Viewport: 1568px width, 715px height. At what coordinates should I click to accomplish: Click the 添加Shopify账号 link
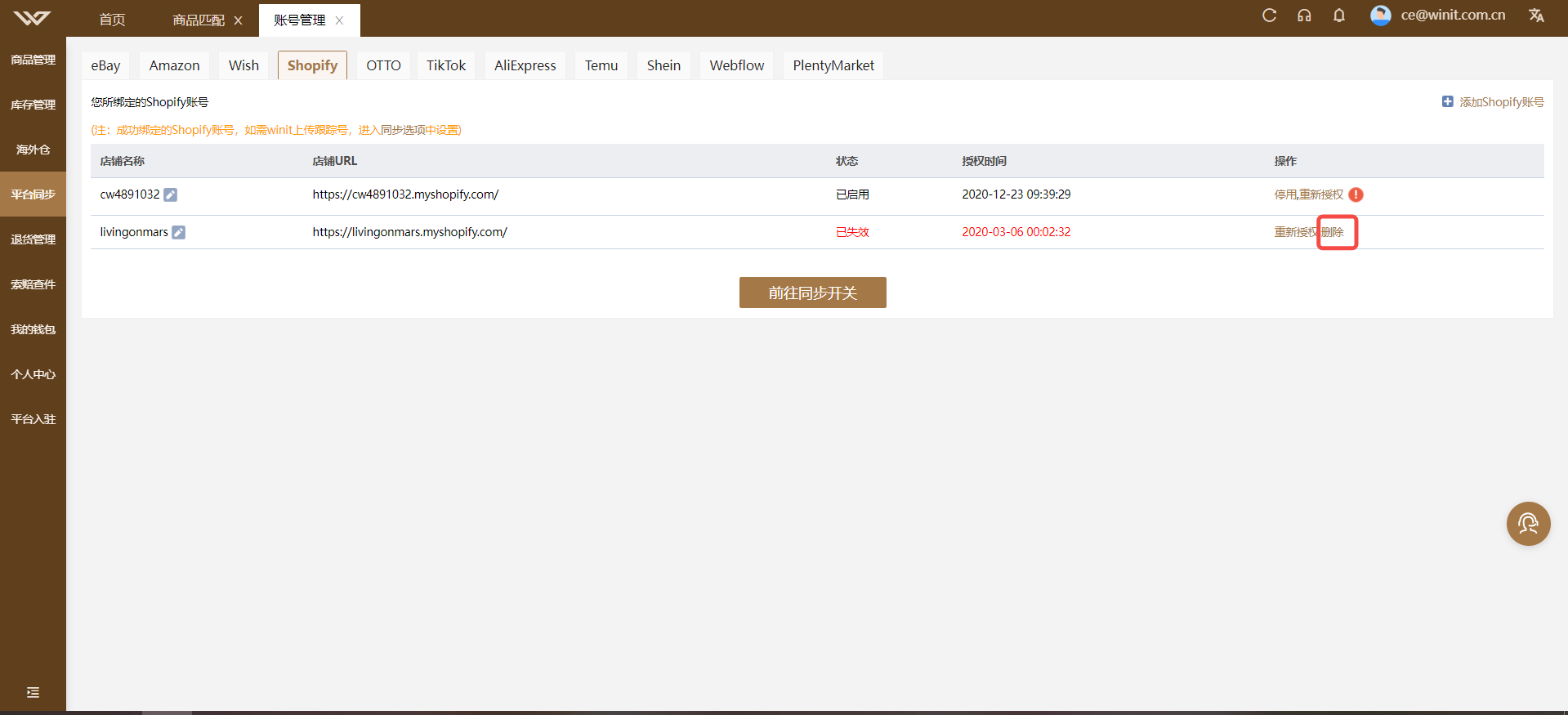click(1502, 102)
